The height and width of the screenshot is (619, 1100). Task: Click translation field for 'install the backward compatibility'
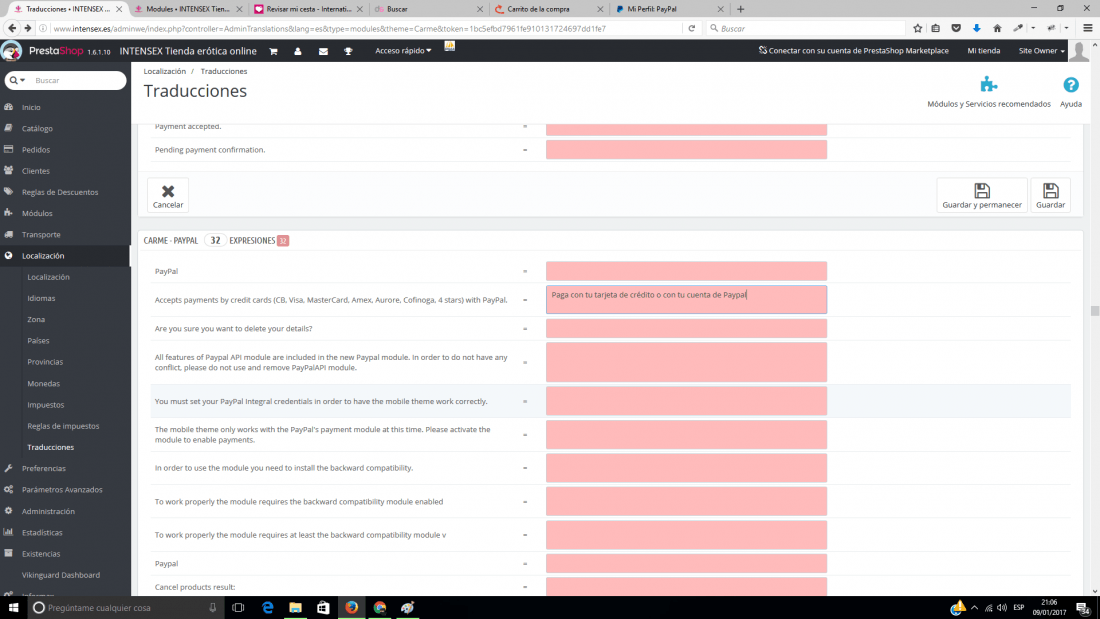[686, 468]
